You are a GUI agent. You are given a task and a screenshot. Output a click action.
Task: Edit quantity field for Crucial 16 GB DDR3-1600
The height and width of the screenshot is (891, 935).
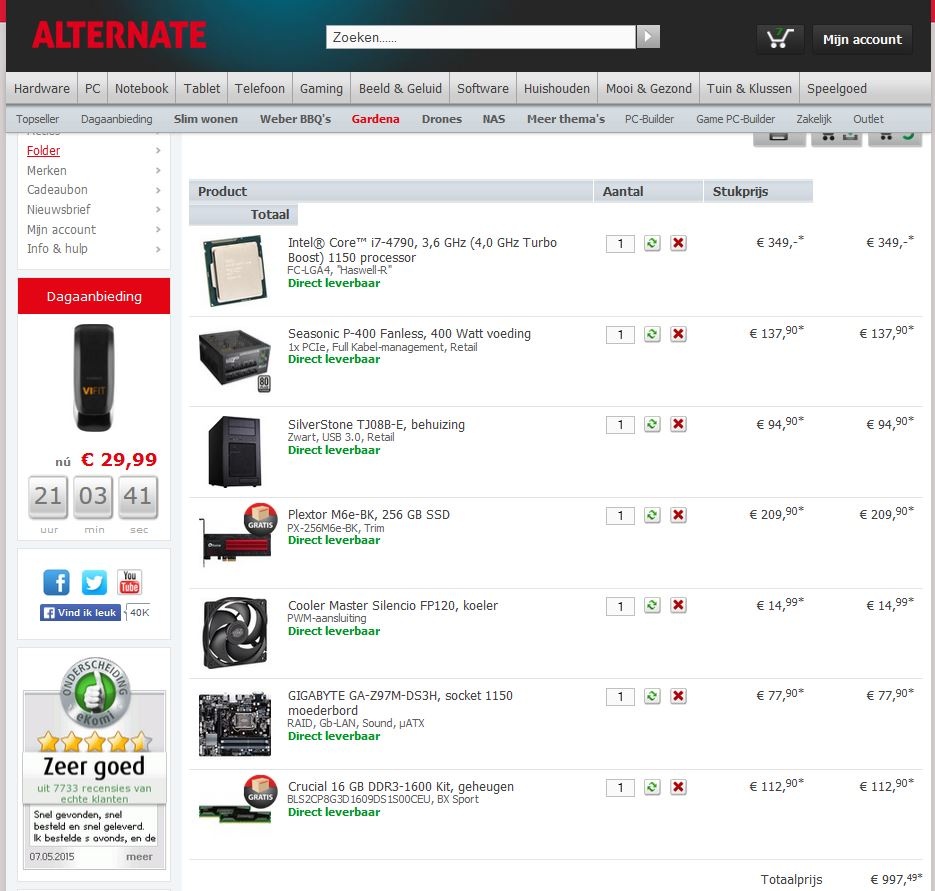tap(620, 787)
